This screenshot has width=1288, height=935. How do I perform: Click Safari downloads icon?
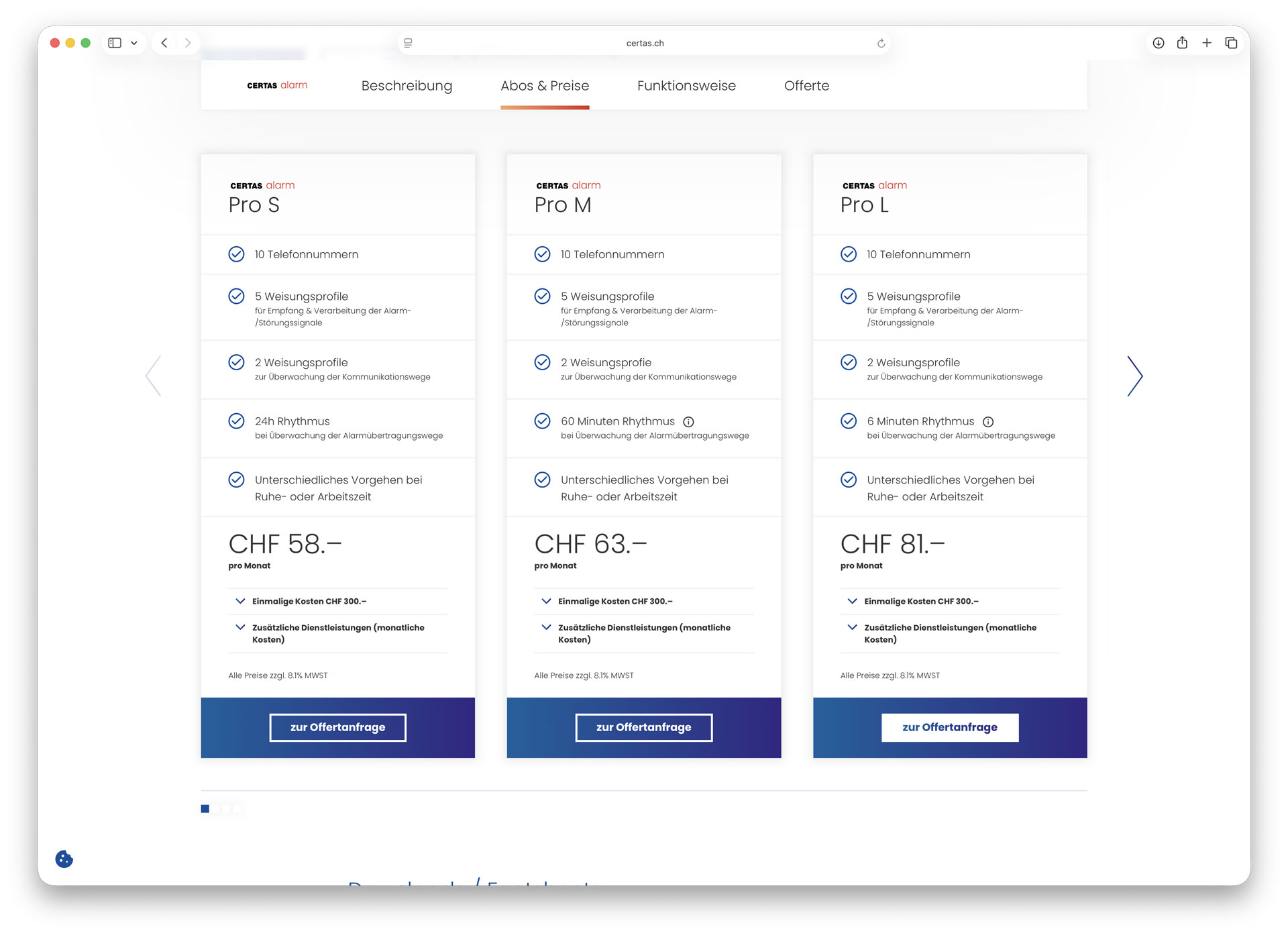point(1158,43)
